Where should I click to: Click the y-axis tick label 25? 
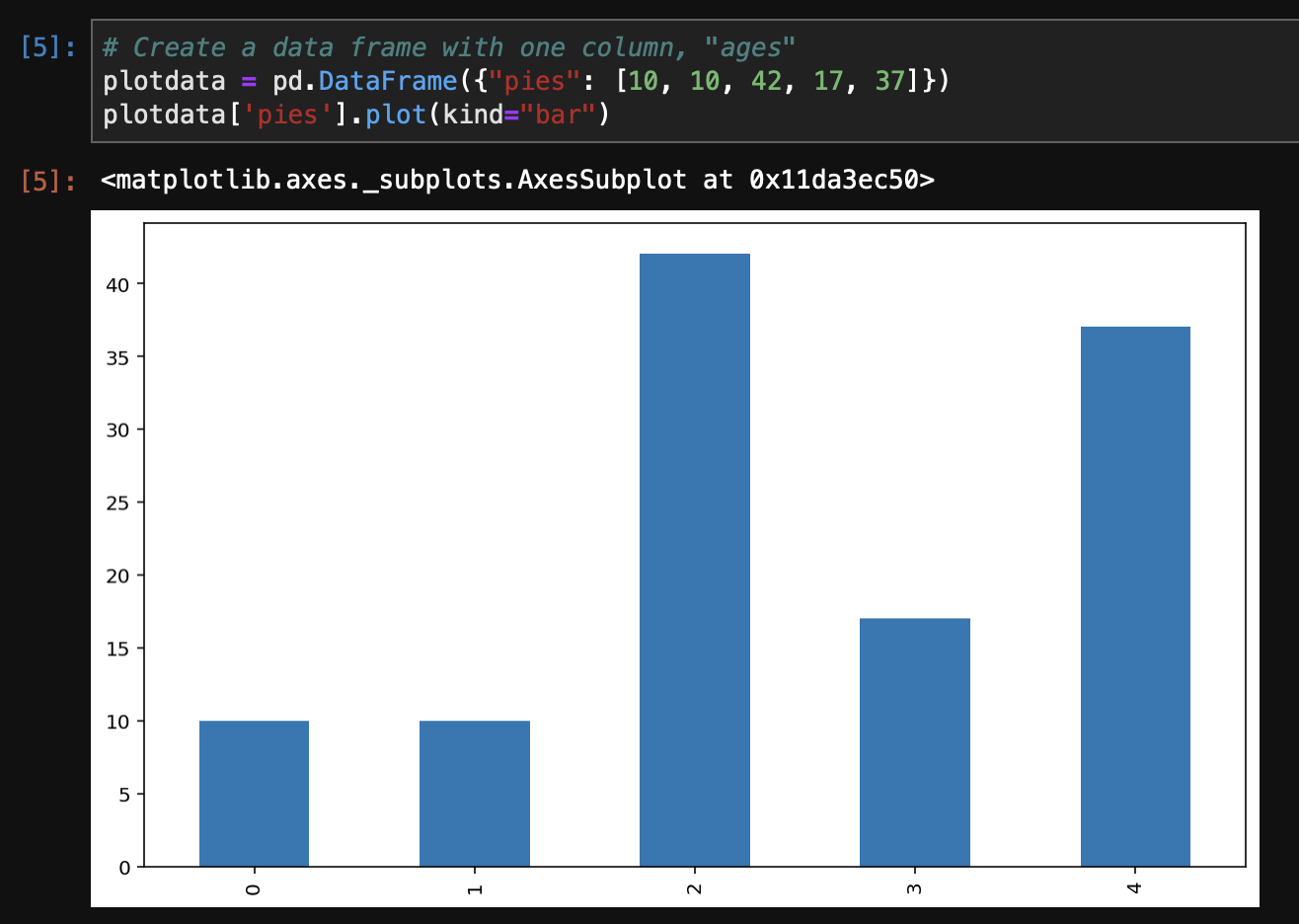(117, 503)
